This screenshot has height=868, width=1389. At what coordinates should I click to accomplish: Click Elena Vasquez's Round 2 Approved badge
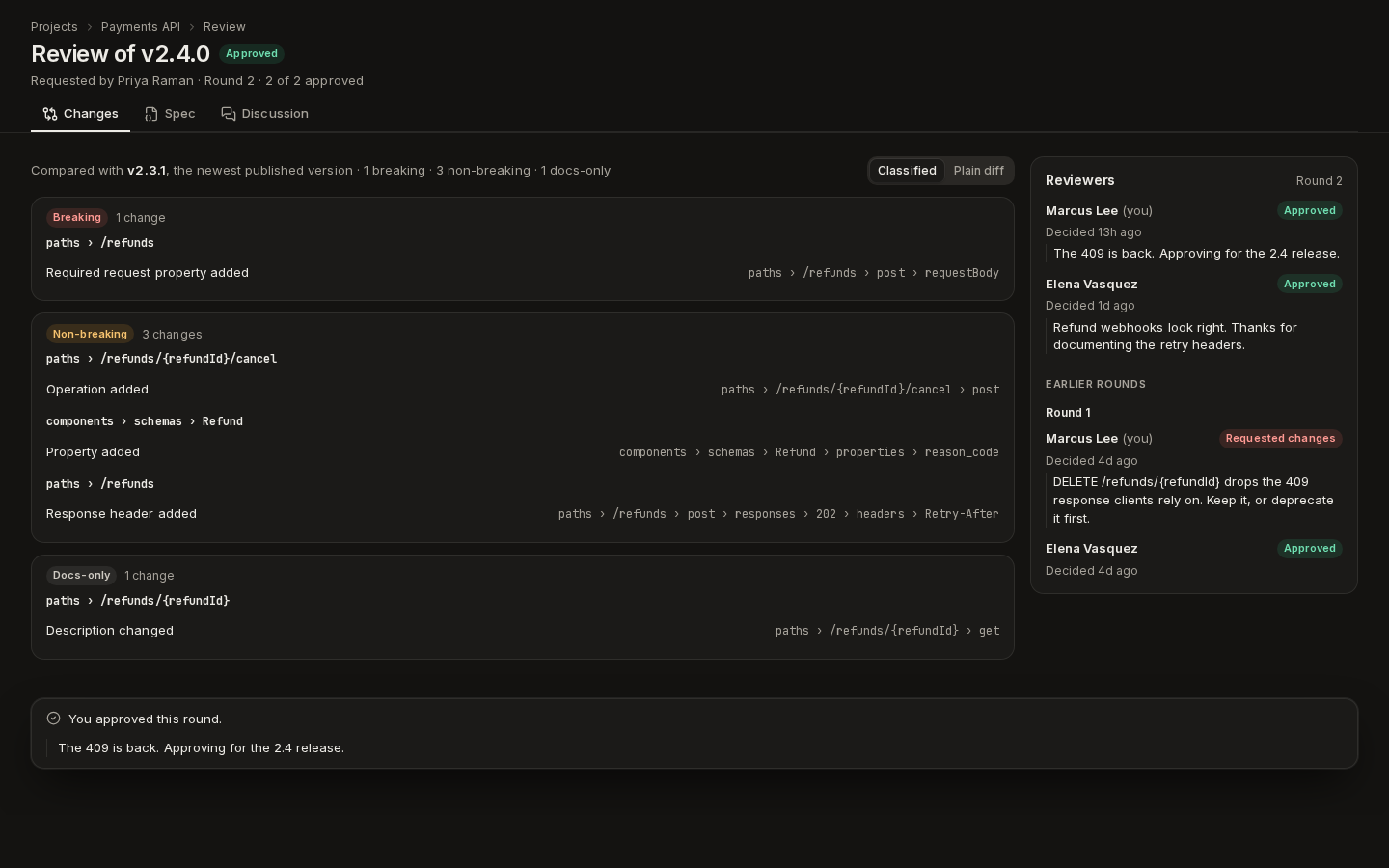(x=1310, y=285)
